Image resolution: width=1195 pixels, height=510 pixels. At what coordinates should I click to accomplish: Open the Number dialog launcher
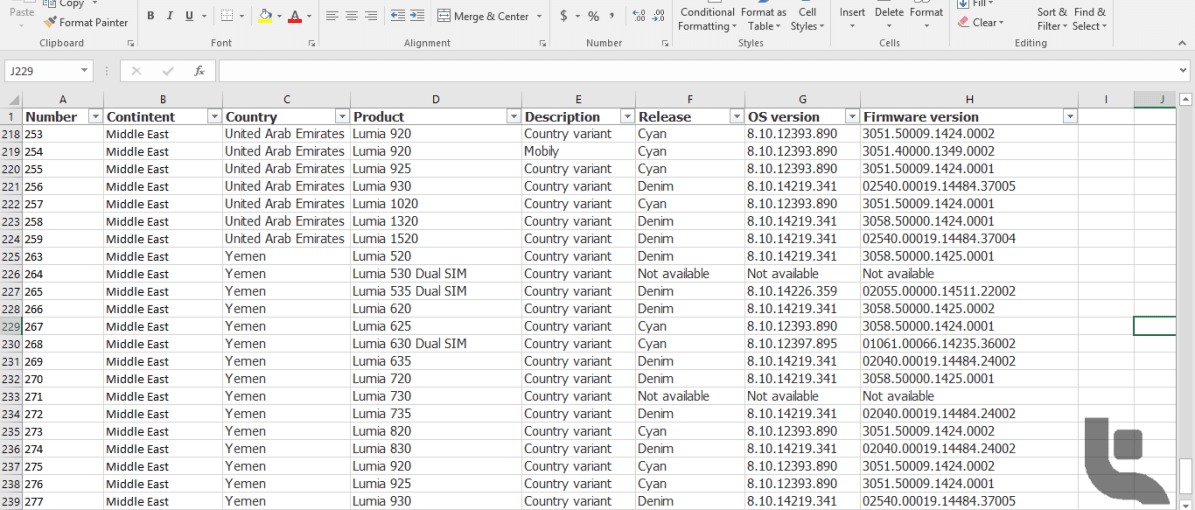[x=663, y=44]
